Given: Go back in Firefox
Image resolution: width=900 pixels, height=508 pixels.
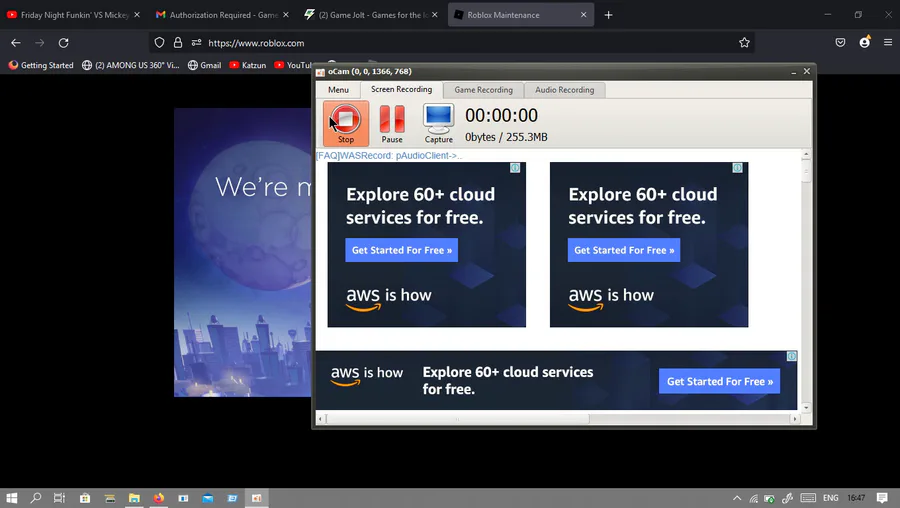Looking at the screenshot, I should (15, 42).
